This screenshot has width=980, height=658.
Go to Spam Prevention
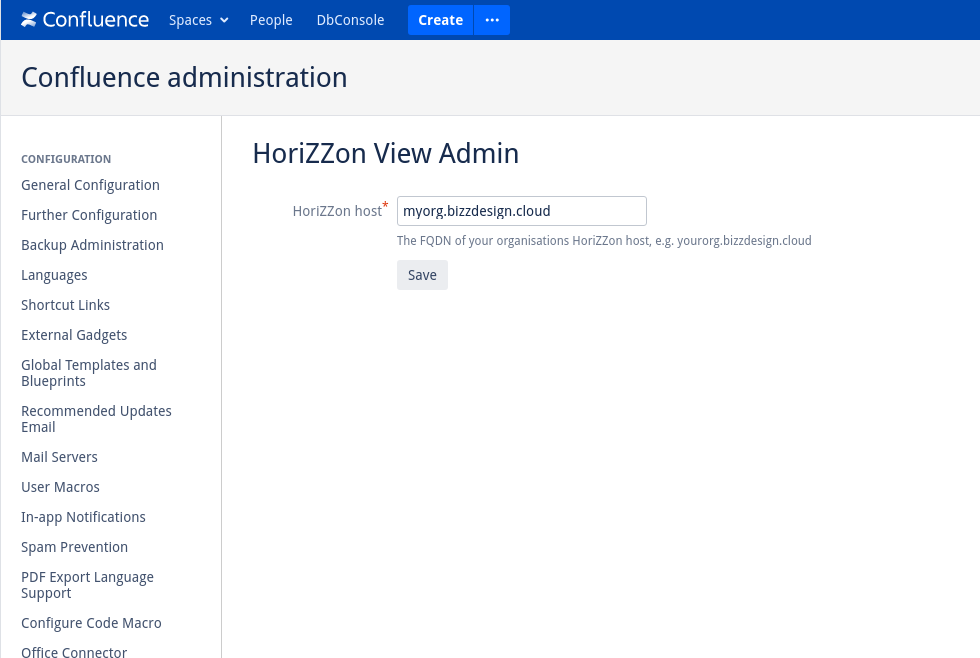pos(74,547)
